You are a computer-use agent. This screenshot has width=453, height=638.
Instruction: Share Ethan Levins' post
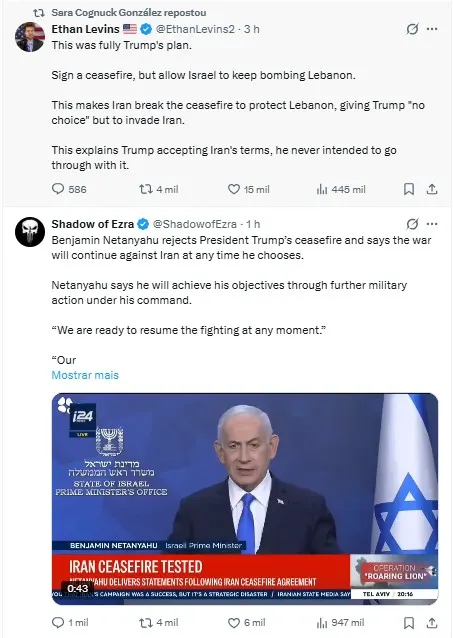tap(431, 189)
